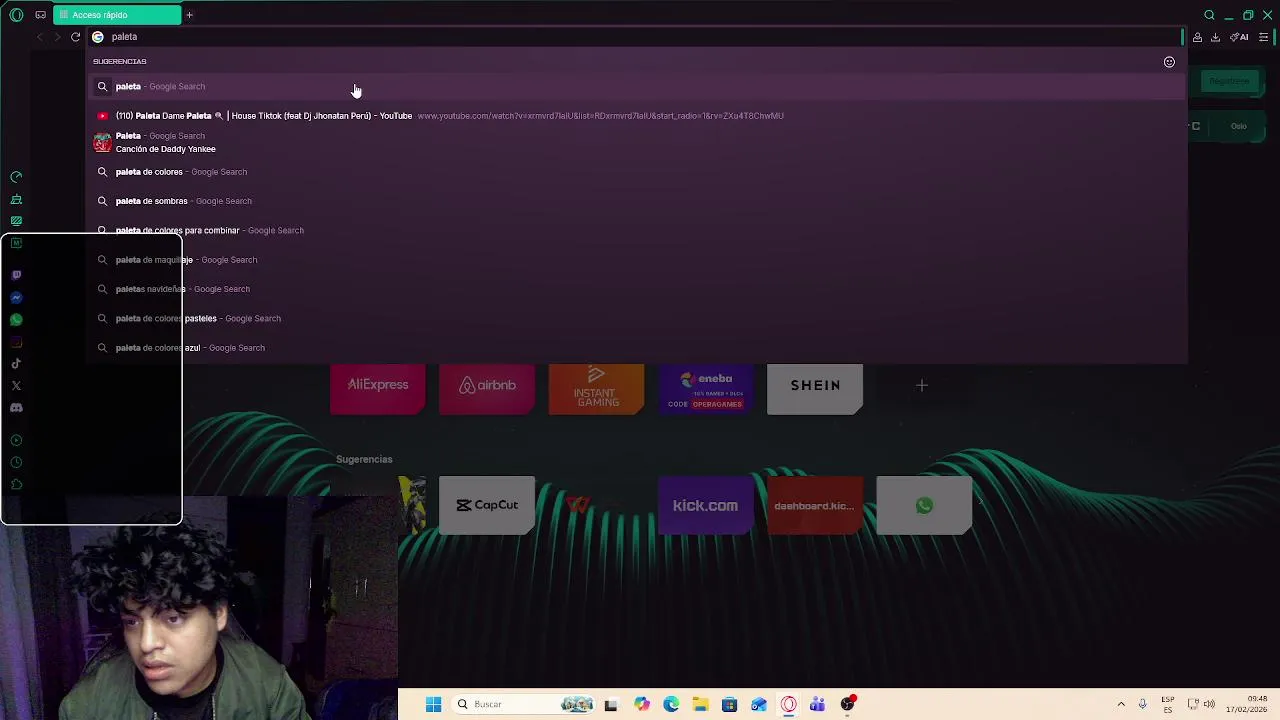The height and width of the screenshot is (720, 1280).
Task: Switch to the Acceso rápido tab
Action: 118,15
